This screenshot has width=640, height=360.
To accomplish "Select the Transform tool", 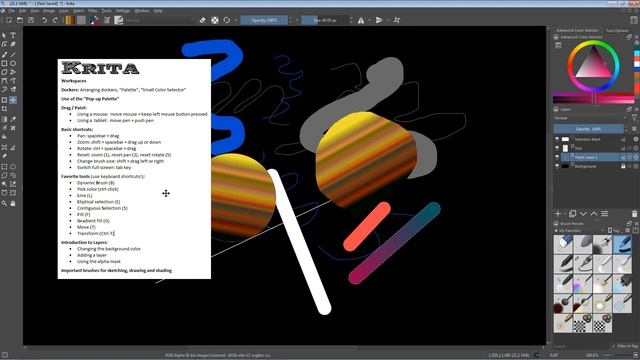I will click(x=4, y=100).
